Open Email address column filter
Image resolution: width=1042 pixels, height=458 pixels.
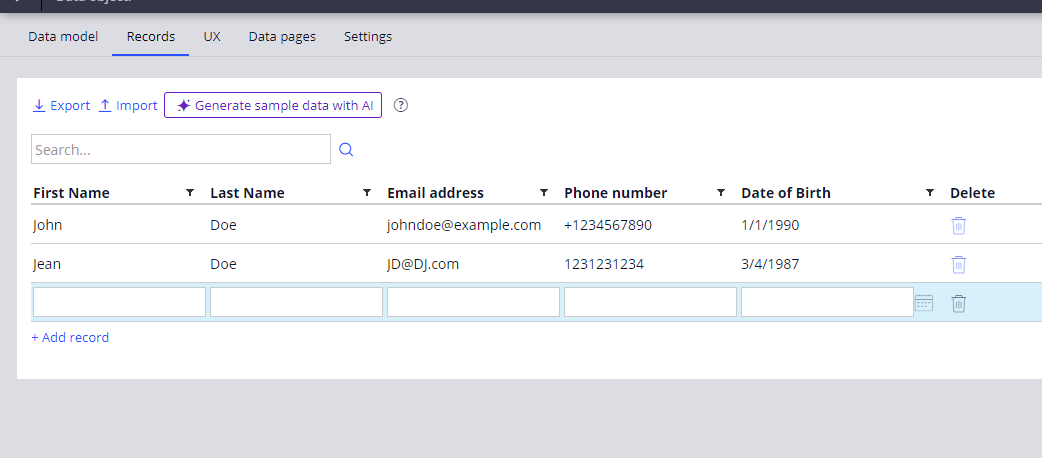pyautogui.click(x=544, y=193)
